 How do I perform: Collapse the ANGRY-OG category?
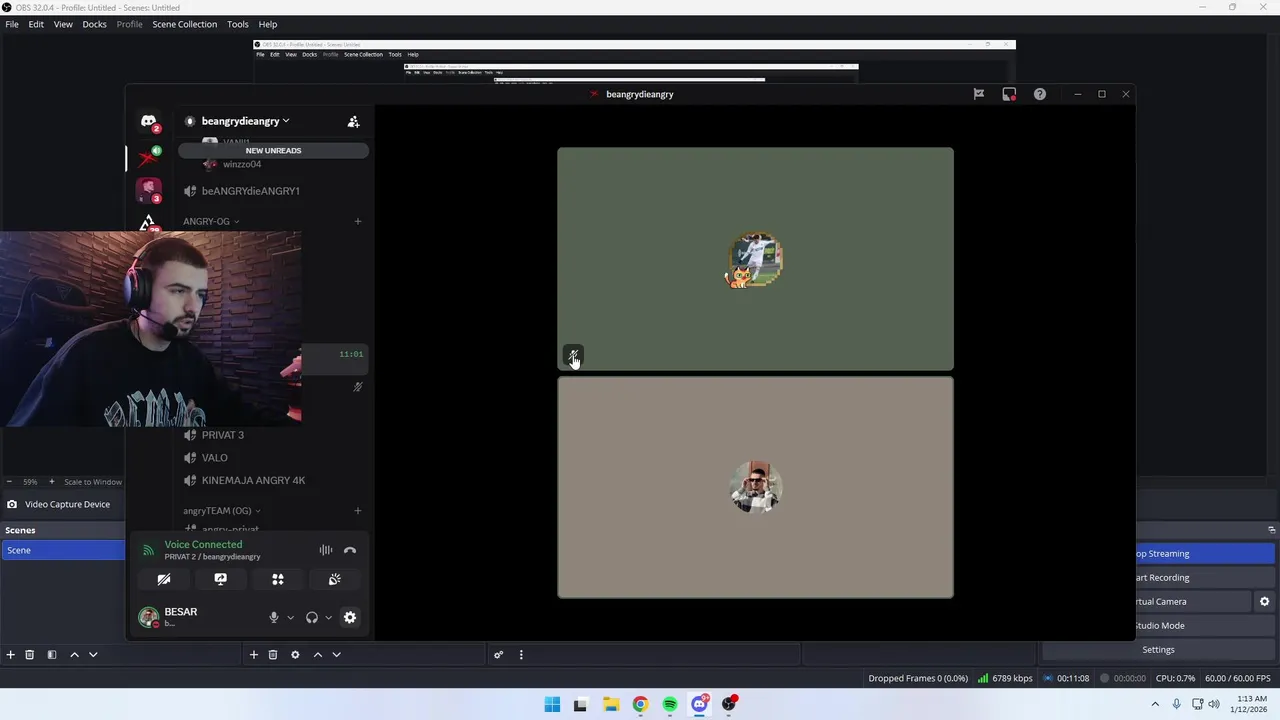[x=211, y=221]
